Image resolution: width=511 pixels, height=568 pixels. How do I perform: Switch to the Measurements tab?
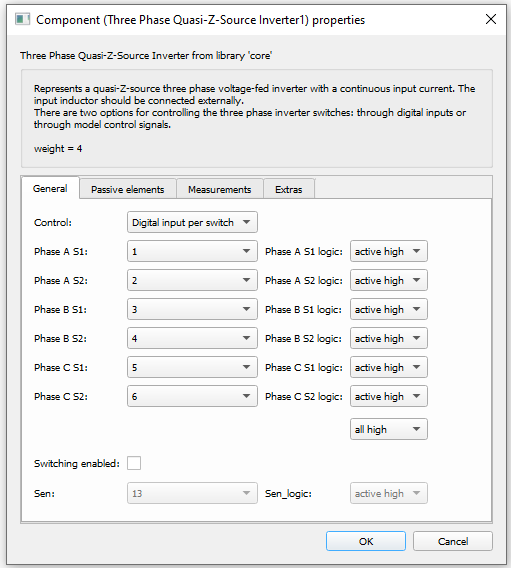(219, 189)
